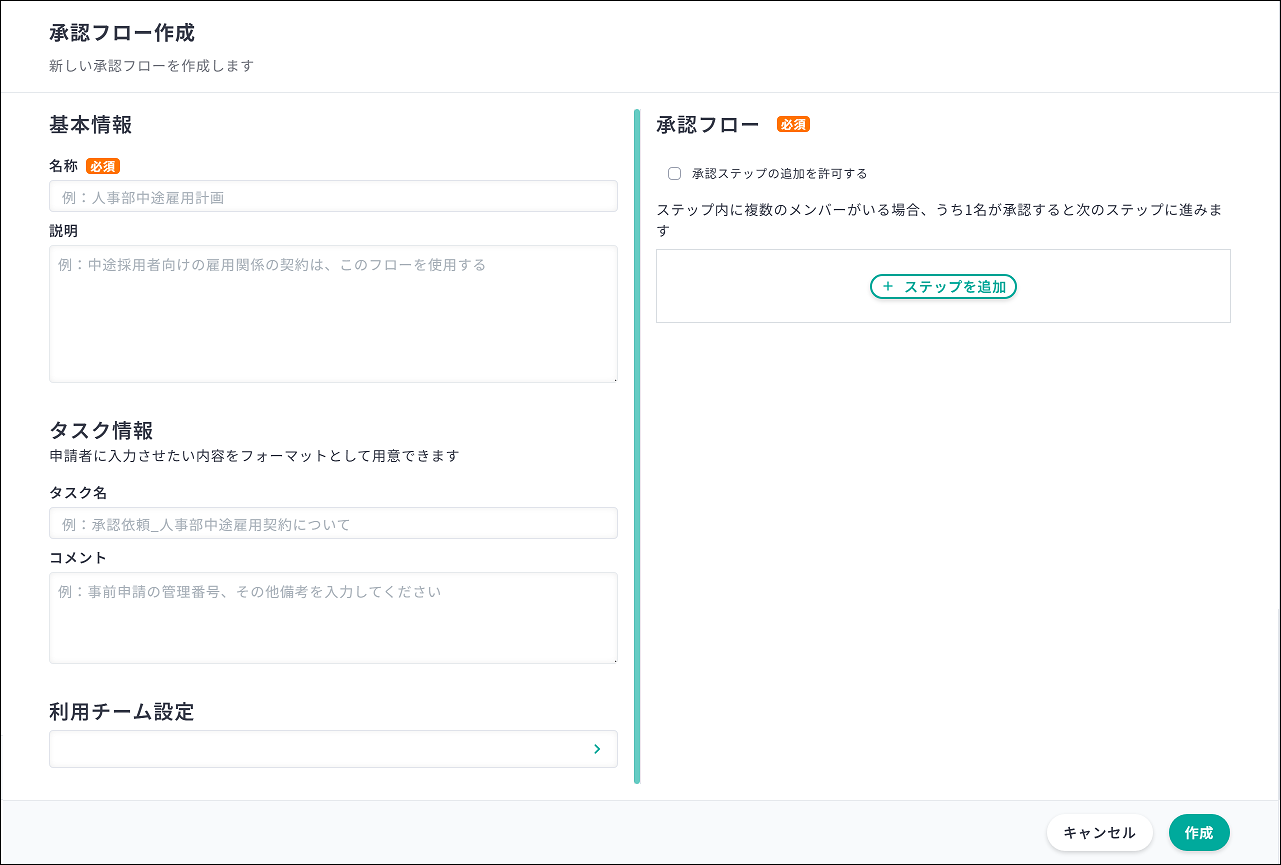The width and height of the screenshot is (1281, 865).
Task: Grab the コメント textarea resize handle
Action: 613,659
